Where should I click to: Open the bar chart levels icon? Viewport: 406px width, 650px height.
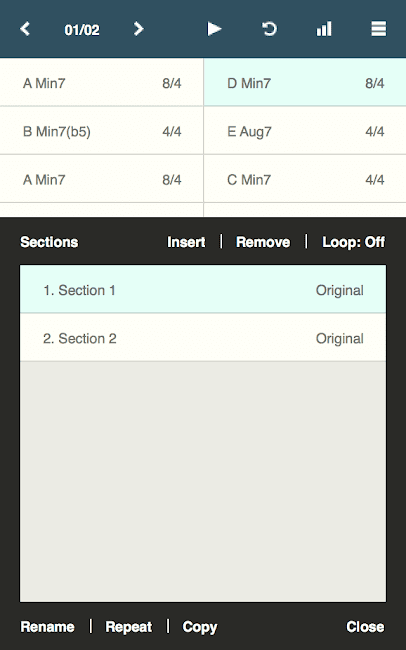click(x=324, y=29)
